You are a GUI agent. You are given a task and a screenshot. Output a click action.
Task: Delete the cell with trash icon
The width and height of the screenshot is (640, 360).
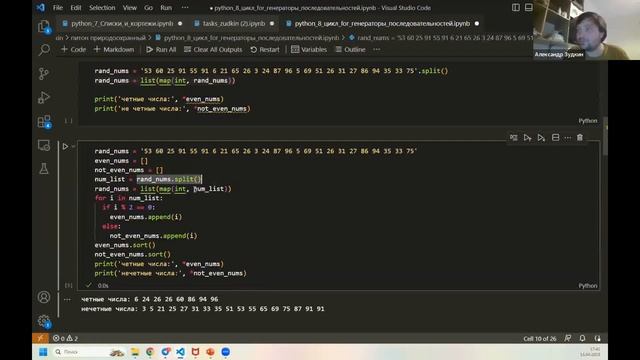[x=580, y=138]
